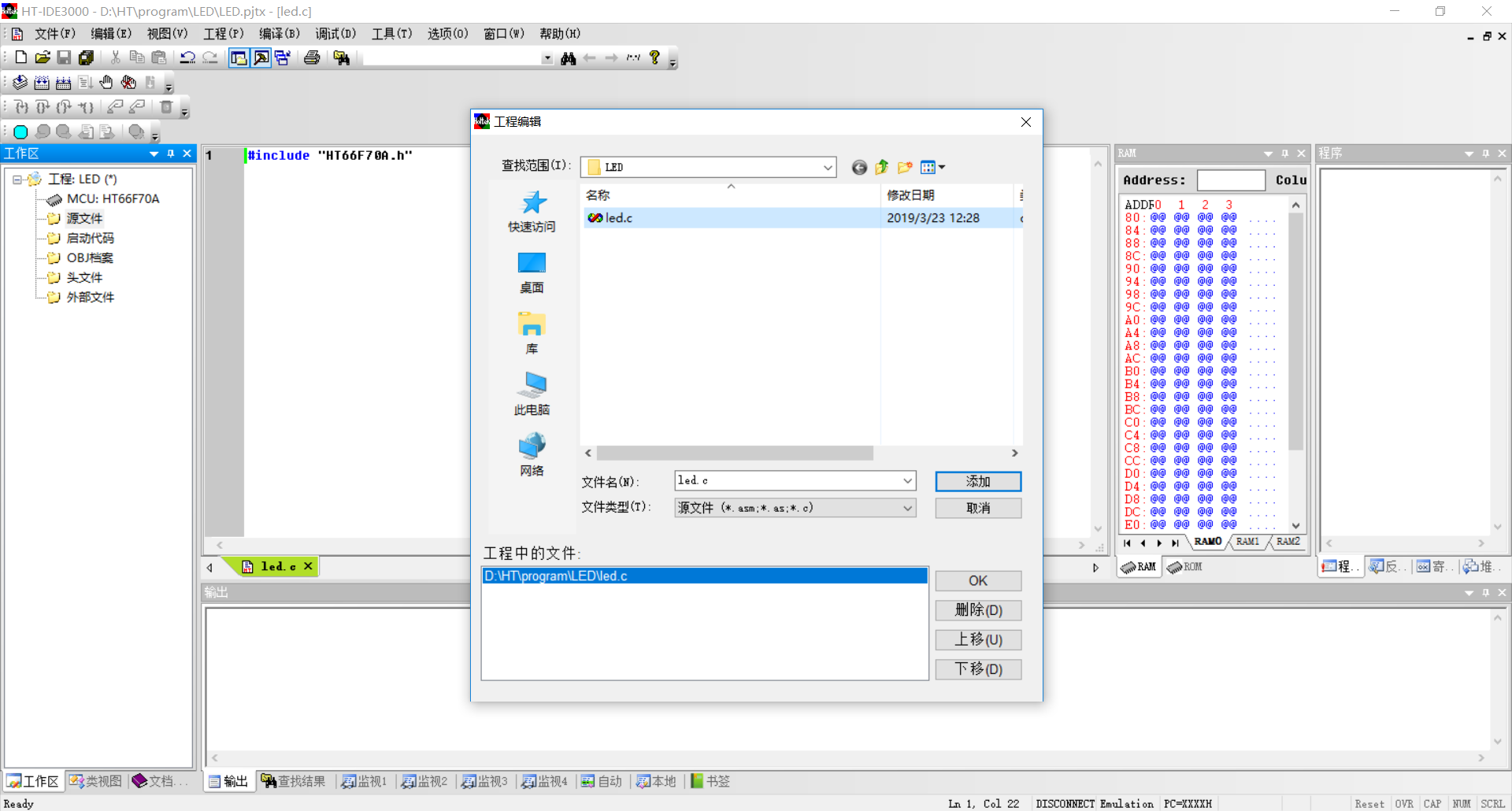The width and height of the screenshot is (1512, 811).
Task: Create a new folder in the dialog
Action: pos(904,167)
